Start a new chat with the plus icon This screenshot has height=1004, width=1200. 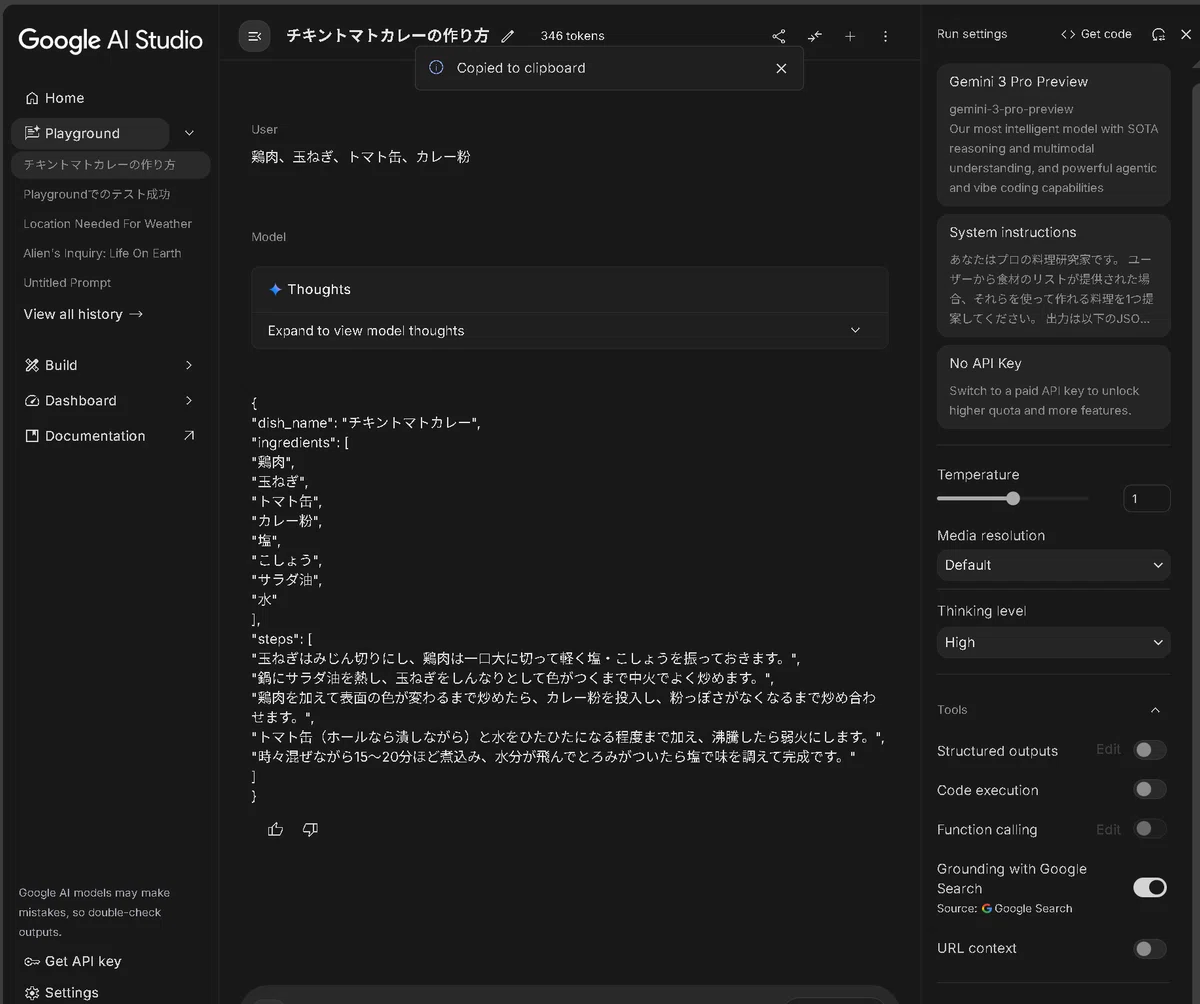click(x=850, y=36)
